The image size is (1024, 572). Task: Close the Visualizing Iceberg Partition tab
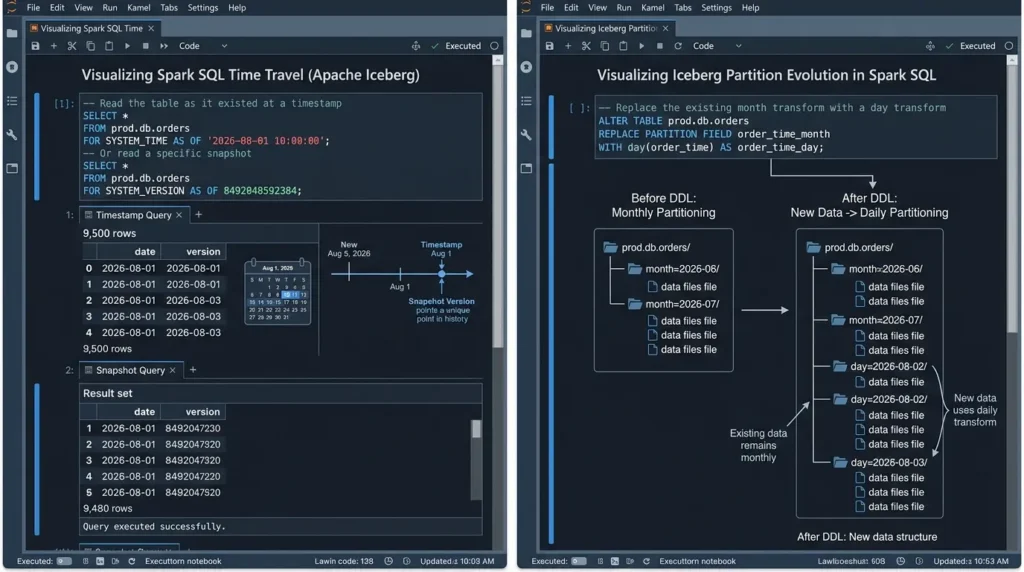point(665,28)
